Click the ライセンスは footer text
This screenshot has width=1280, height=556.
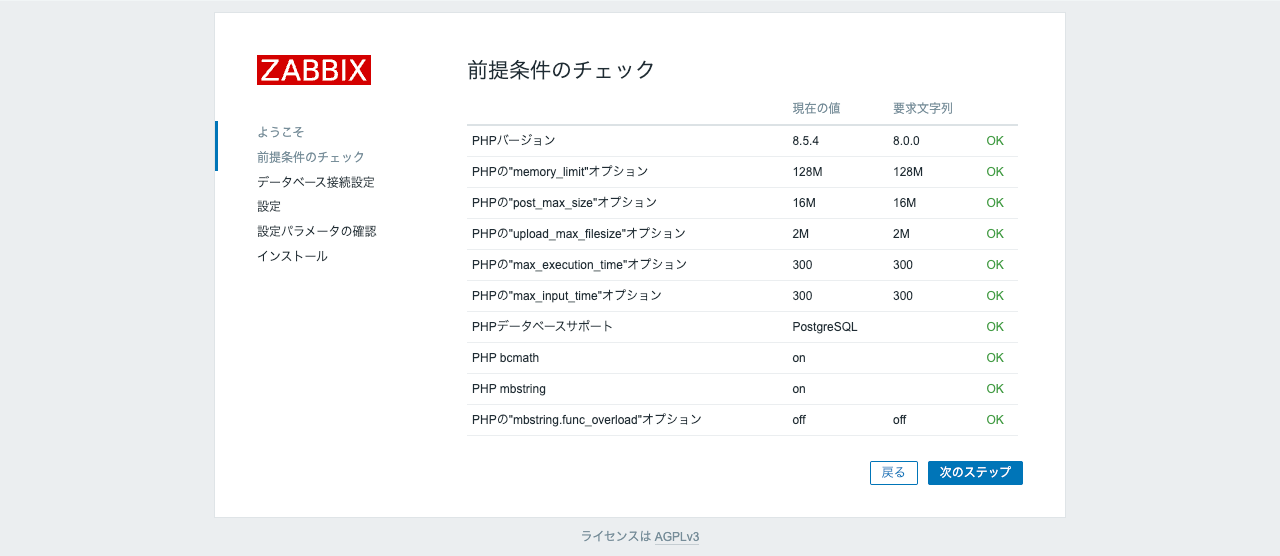(x=616, y=537)
